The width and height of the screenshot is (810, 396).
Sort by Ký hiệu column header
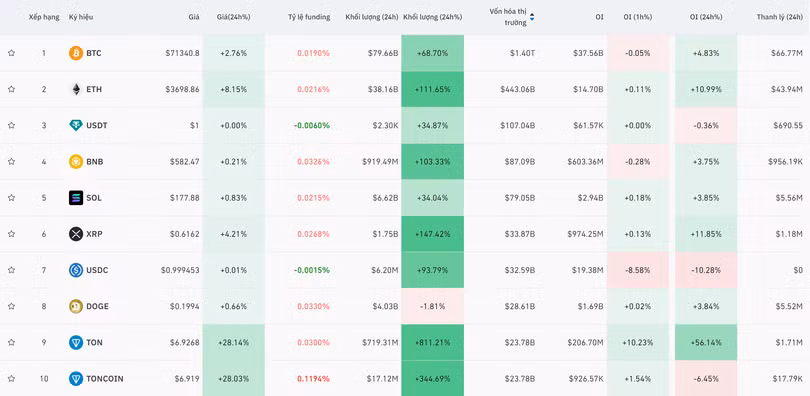pos(81,17)
